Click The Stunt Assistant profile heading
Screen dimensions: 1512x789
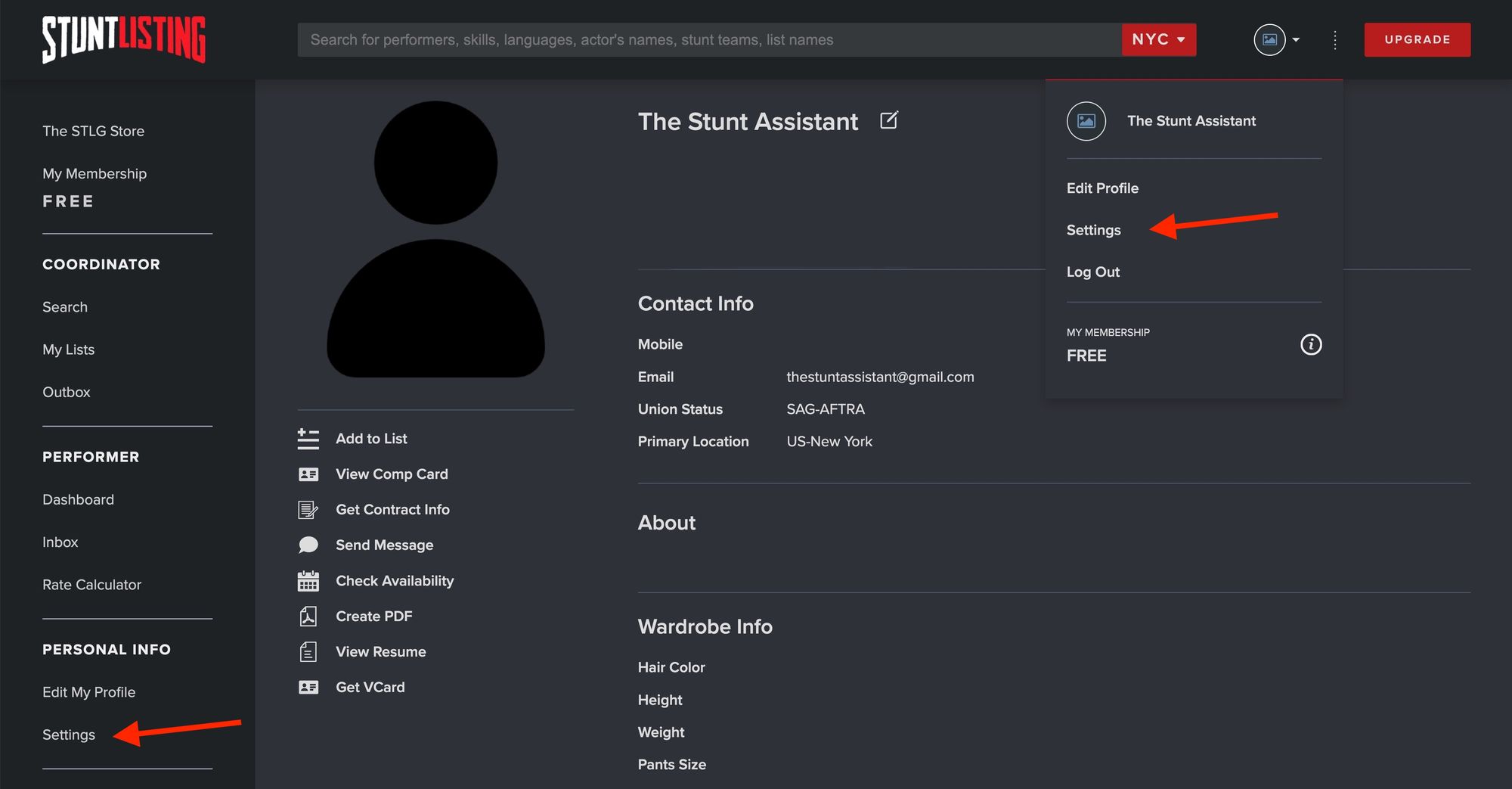point(748,121)
